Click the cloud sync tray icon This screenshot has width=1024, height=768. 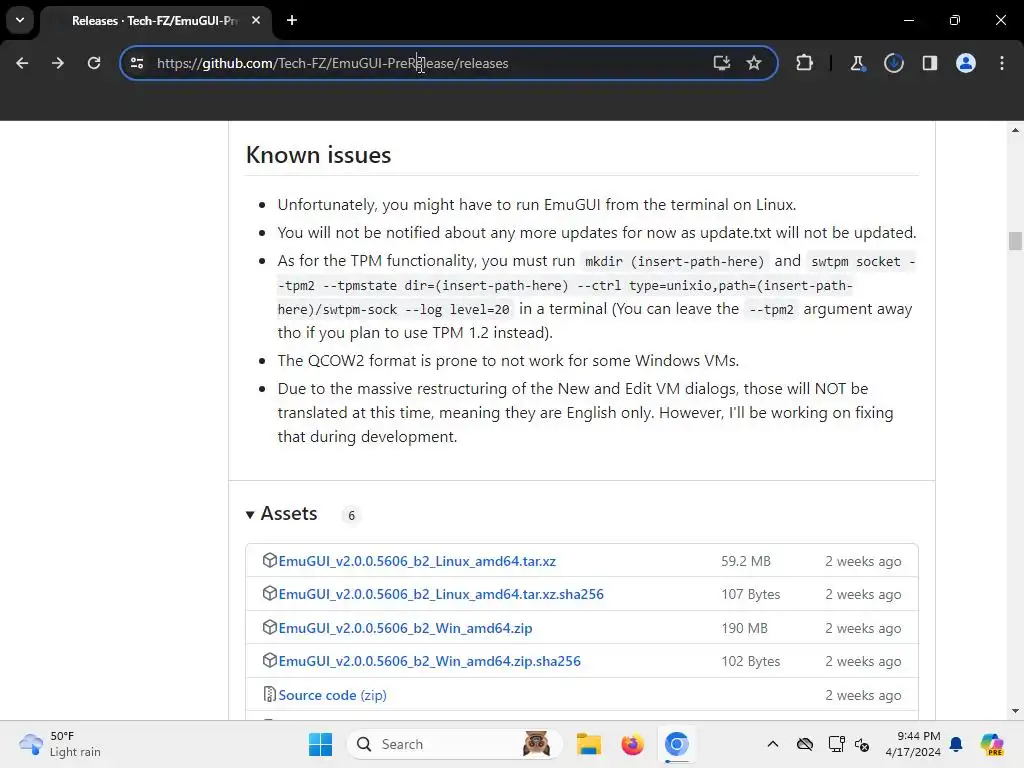point(805,744)
